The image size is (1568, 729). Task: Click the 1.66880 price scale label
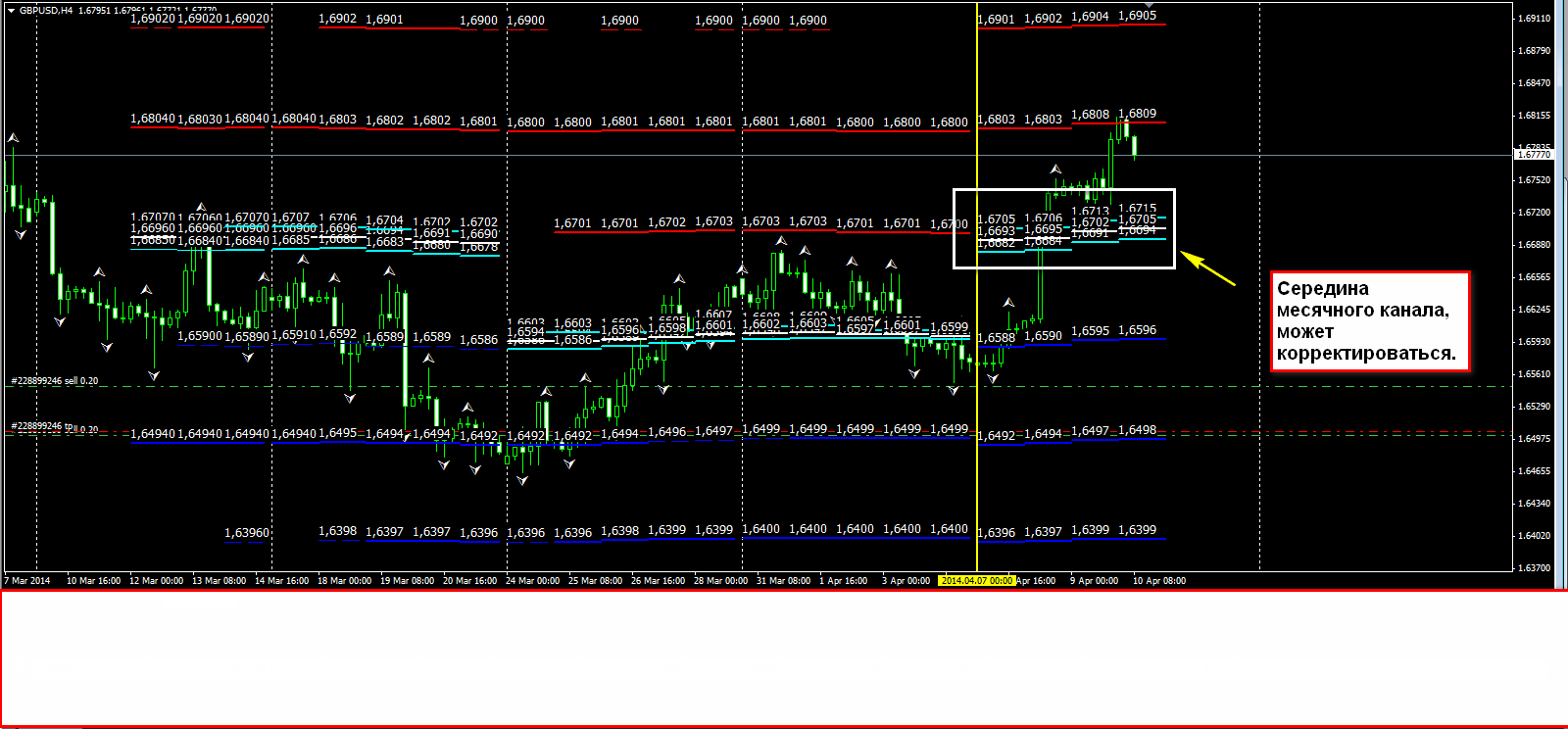(1535, 244)
